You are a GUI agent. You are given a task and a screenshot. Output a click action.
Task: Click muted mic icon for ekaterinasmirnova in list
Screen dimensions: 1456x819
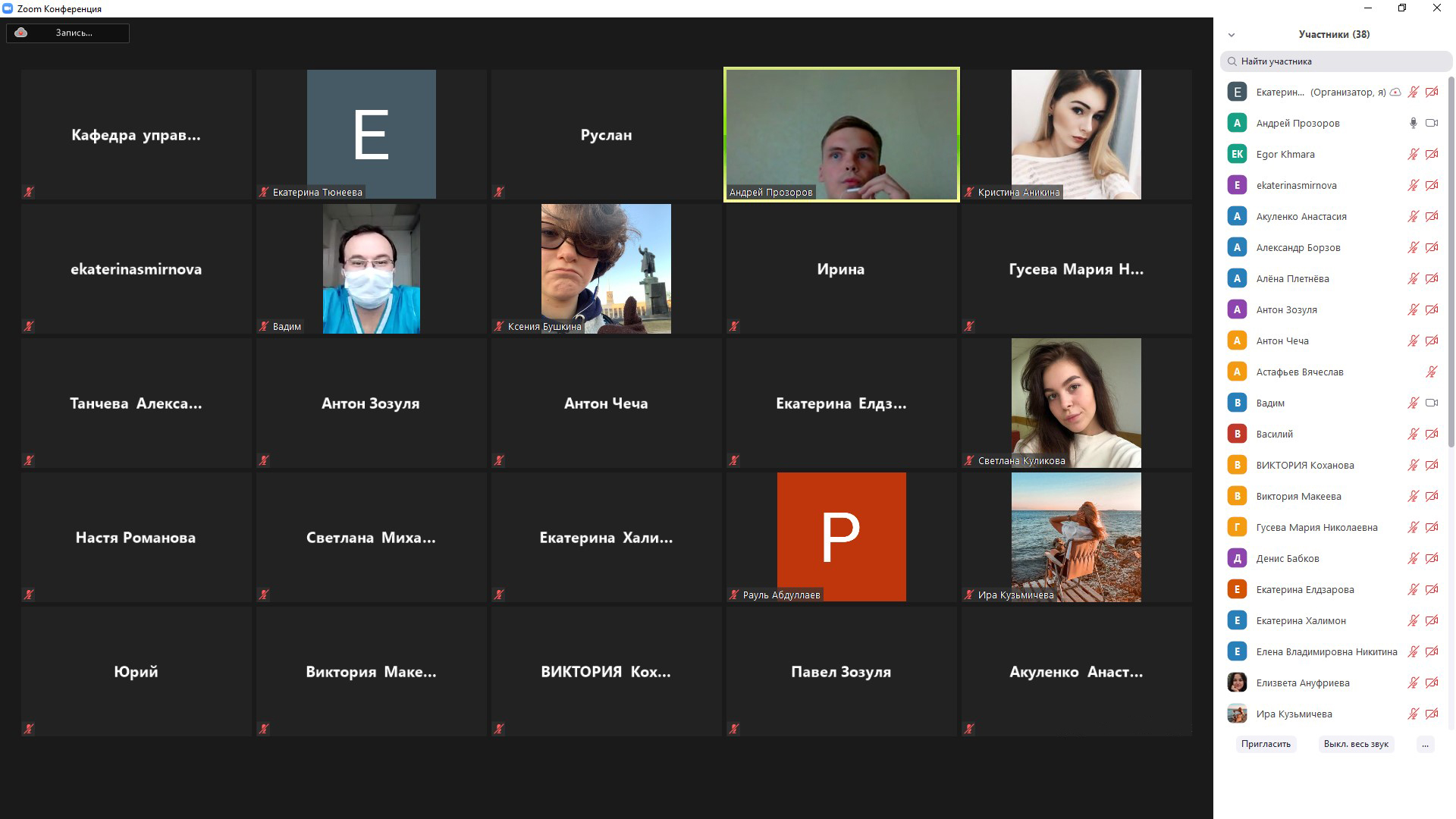(x=1413, y=185)
